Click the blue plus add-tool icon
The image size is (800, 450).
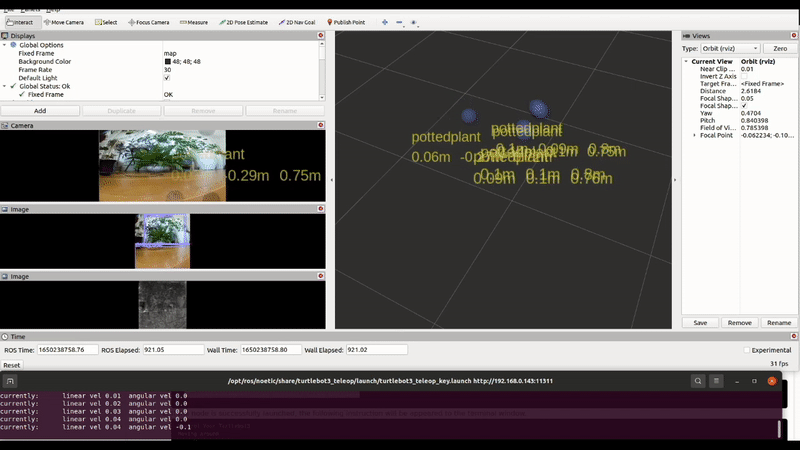[x=385, y=22]
